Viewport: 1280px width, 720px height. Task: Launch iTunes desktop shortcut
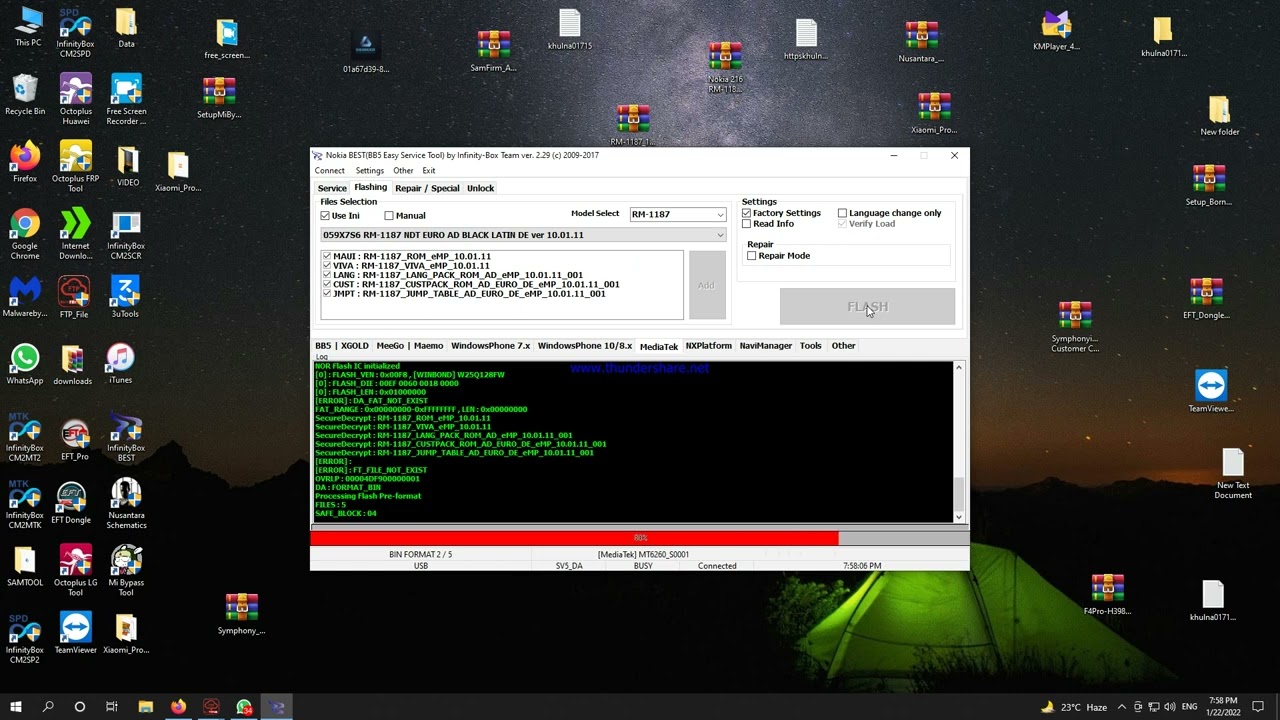pos(120,365)
